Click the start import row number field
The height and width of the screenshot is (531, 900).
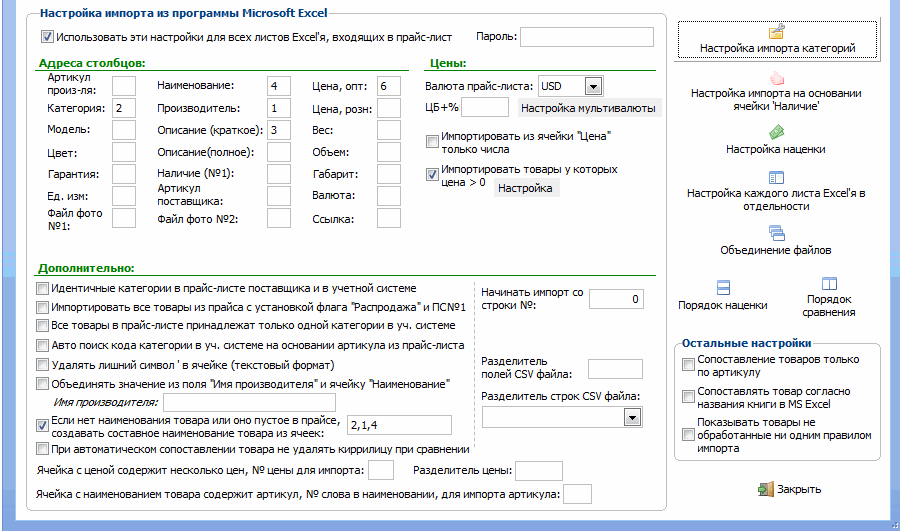tap(616, 299)
